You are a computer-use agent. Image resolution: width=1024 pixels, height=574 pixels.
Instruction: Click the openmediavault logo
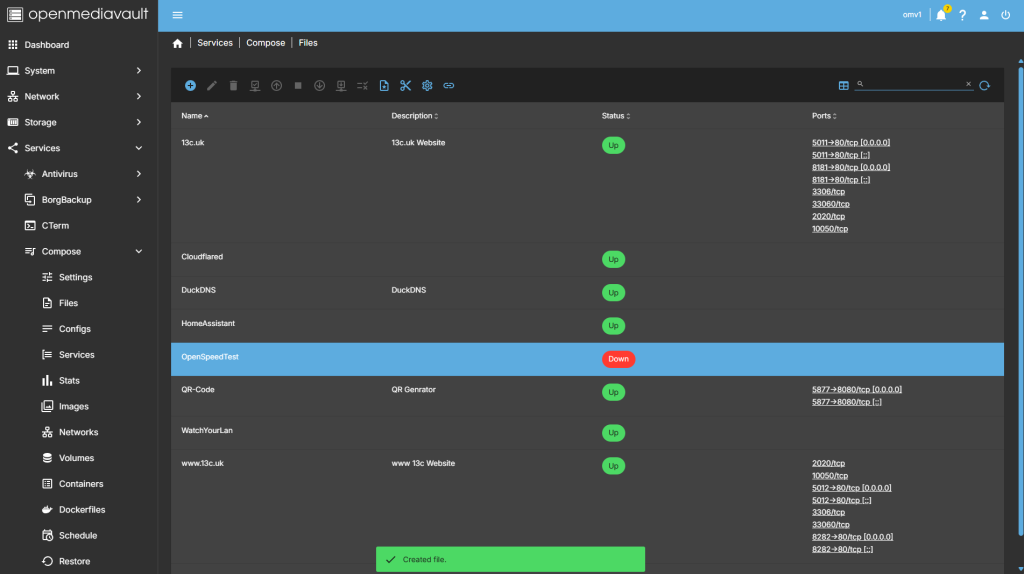tap(78, 14)
